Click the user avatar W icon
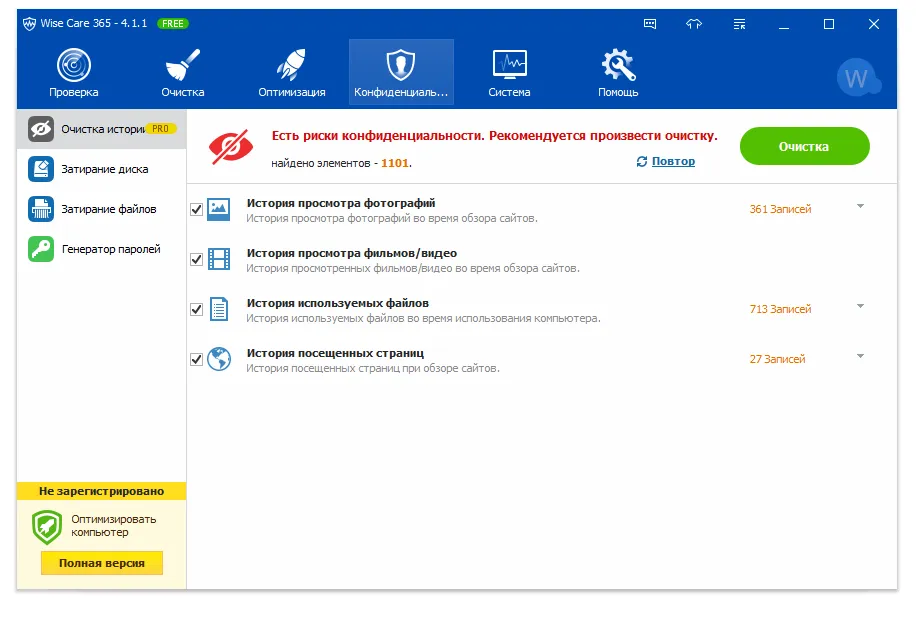919x617 pixels. [x=859, y=77]
